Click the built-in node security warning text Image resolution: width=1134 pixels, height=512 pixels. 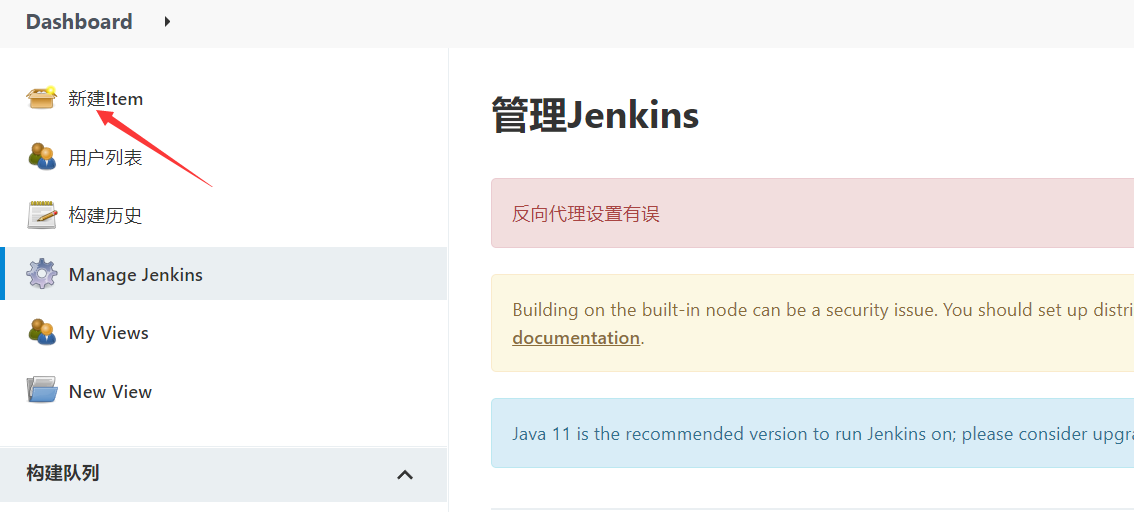(800, 310)
